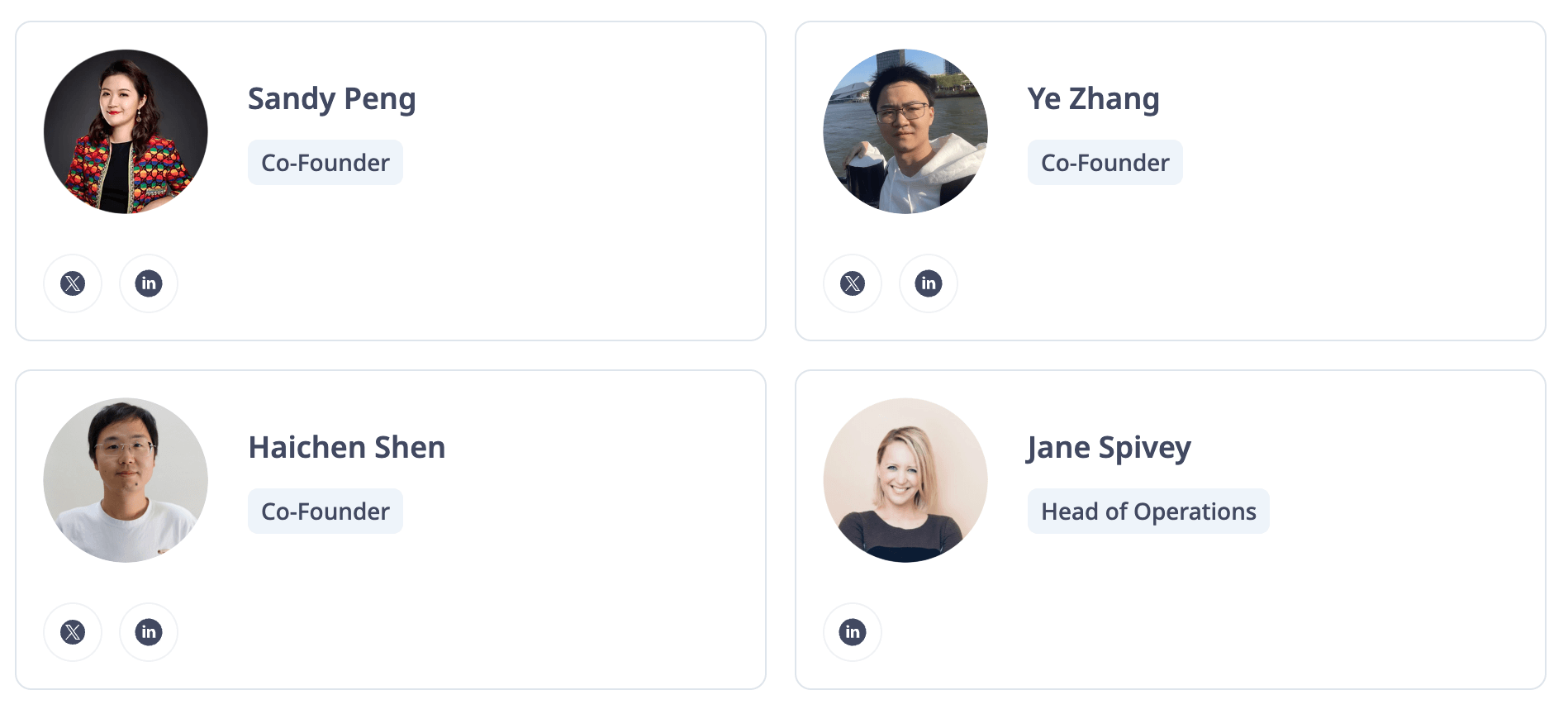Click the Co-Founder badge under Ye Zhang

tap(1105, 163)
